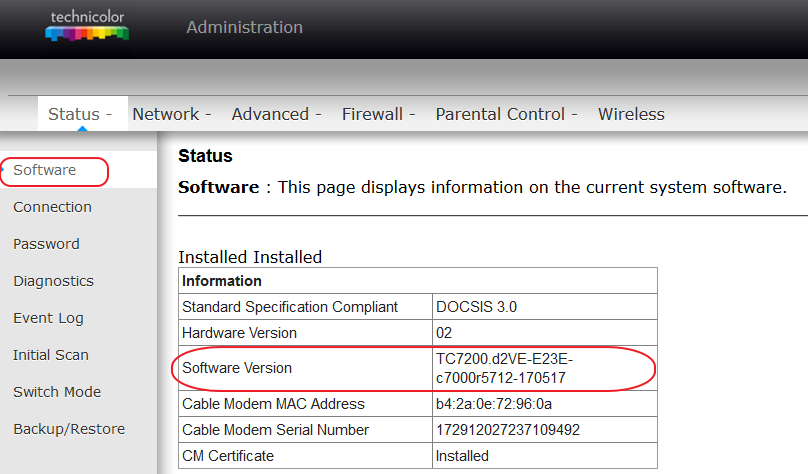Open the Diagnostics page
This screenshot has height=474, width=808.
click(54, 281)
